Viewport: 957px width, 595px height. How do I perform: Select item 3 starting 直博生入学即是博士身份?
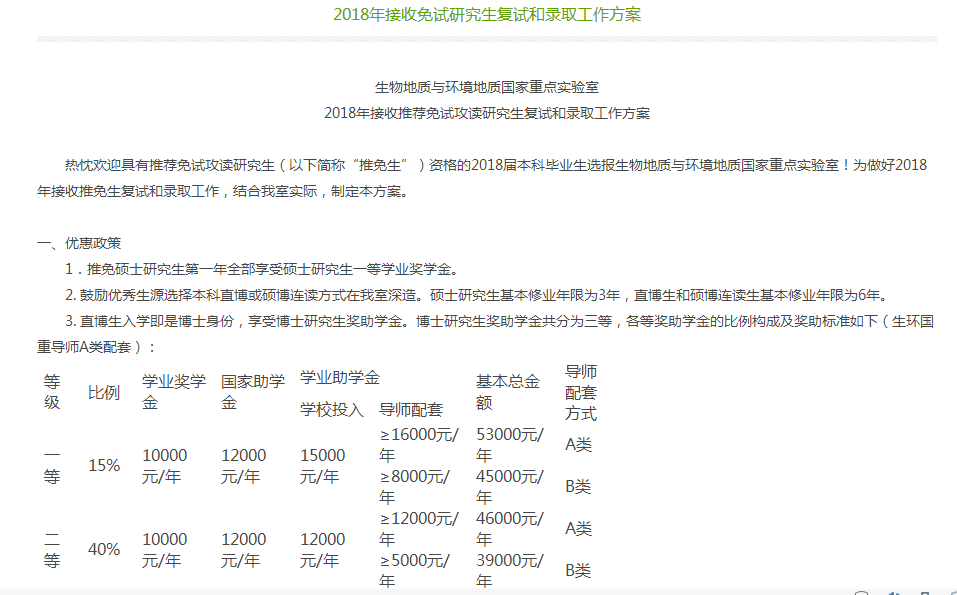point(485,334)
